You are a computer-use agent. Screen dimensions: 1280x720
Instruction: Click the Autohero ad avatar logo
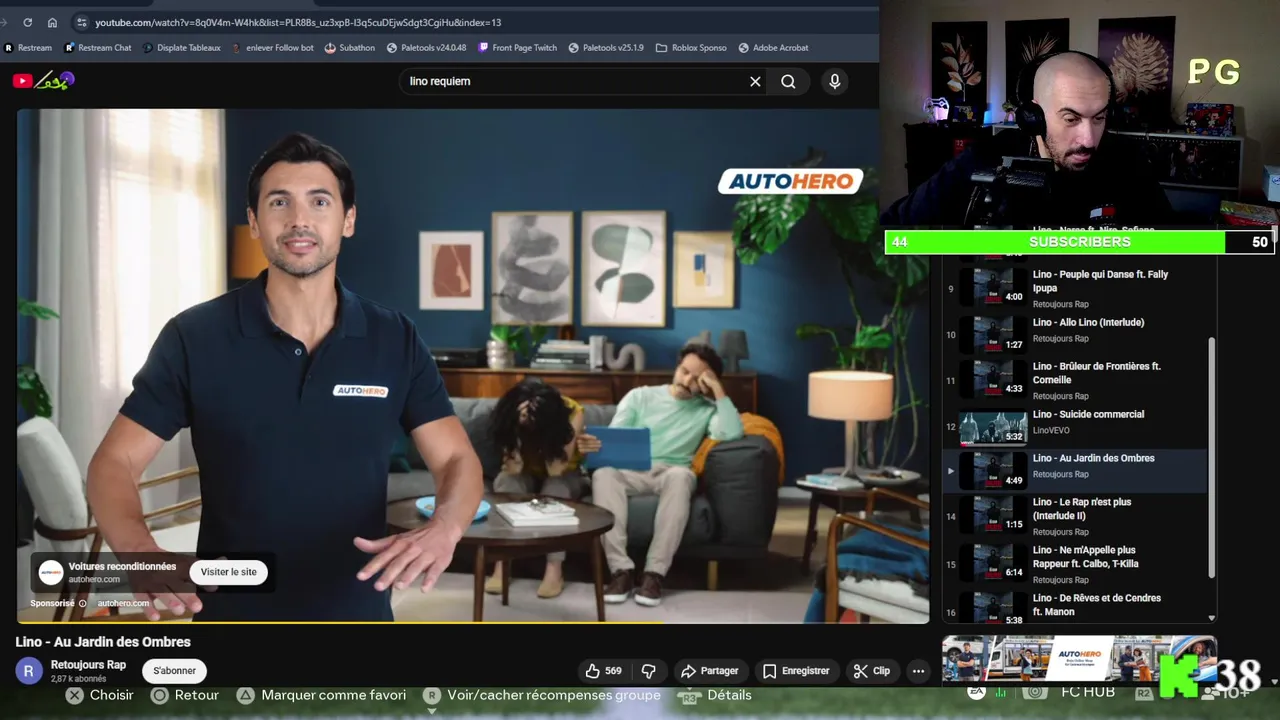(x=51, y=572)
